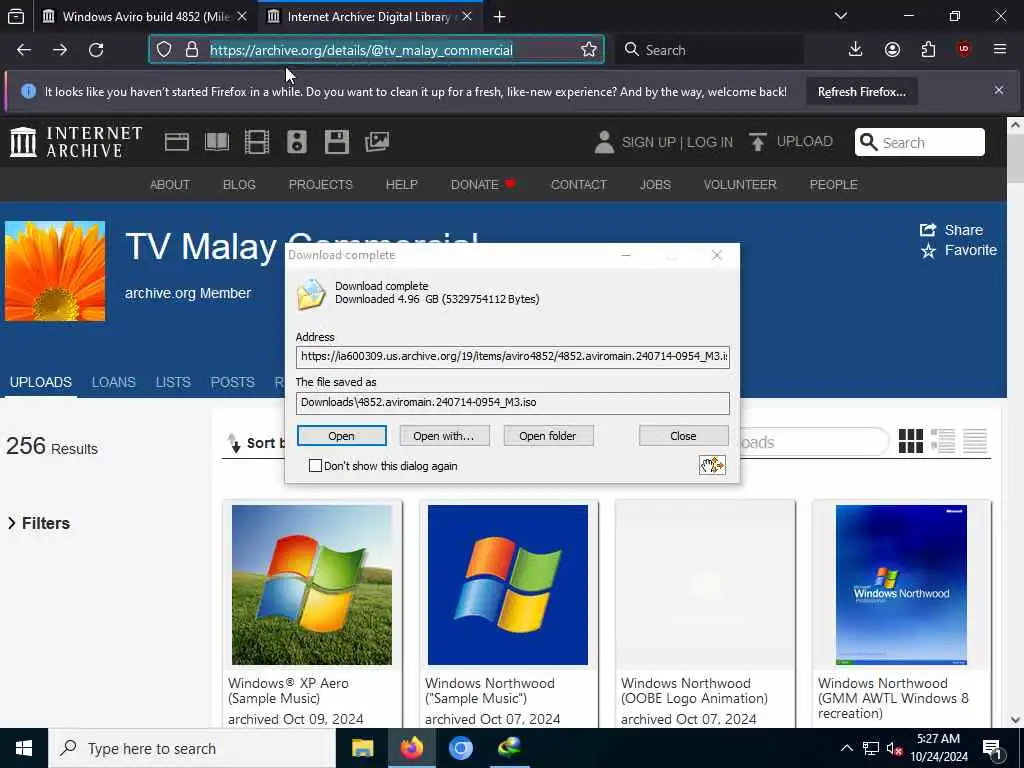1024x768 pixels.
Task: Open the Audio speaker icon
Action: [x=296, y=142]
